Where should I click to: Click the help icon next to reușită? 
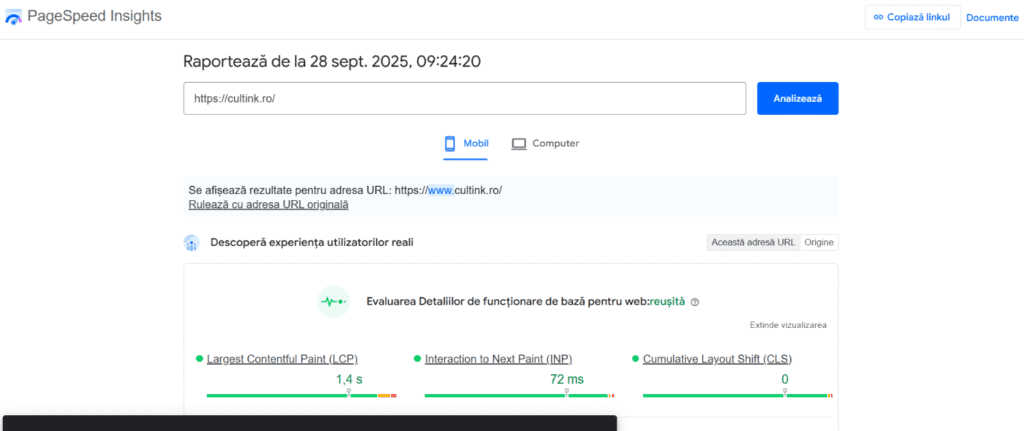pyautogui.click(x=695, y=302)
